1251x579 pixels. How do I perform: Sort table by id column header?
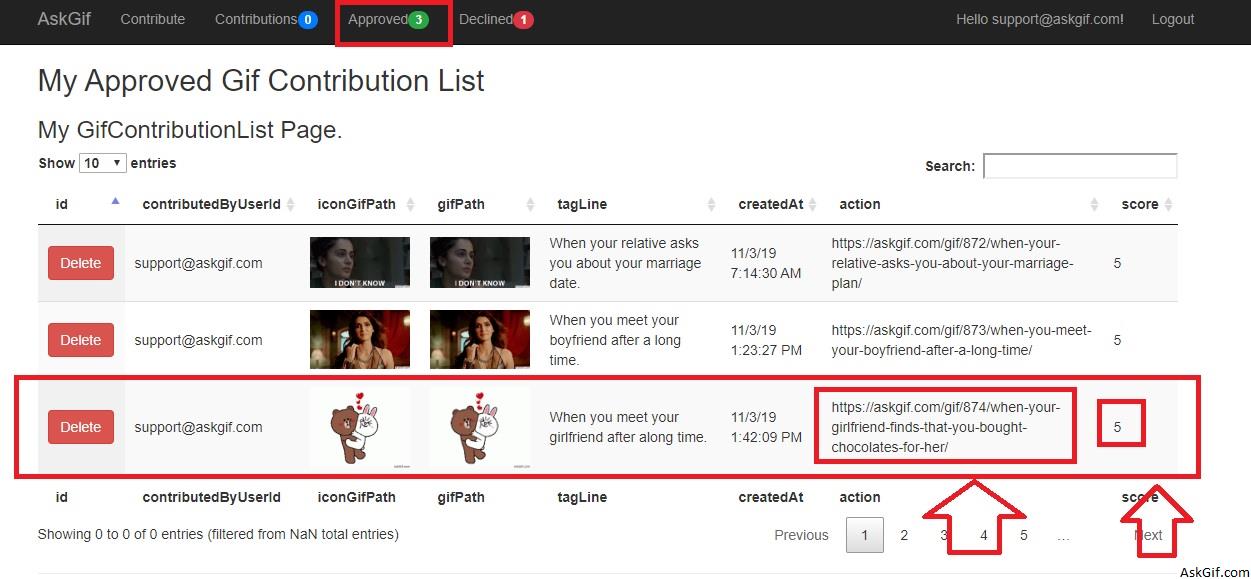tap(80, 204)
